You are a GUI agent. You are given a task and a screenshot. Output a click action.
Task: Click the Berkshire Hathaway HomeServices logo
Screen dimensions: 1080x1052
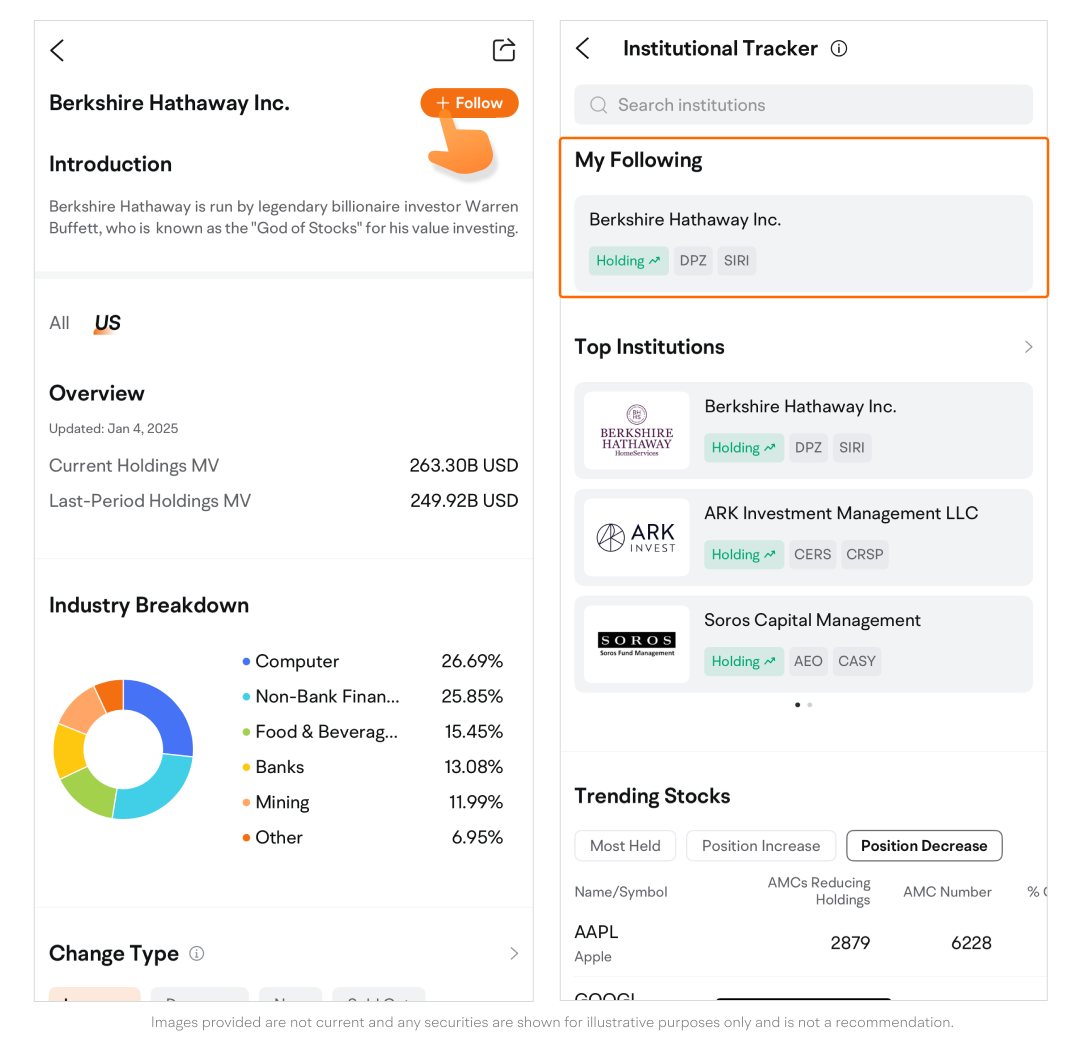(636, 431)
